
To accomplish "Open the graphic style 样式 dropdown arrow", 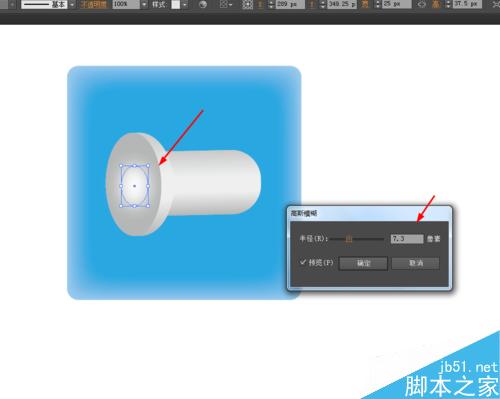I will pyautogui.click(x=185, y=5).
